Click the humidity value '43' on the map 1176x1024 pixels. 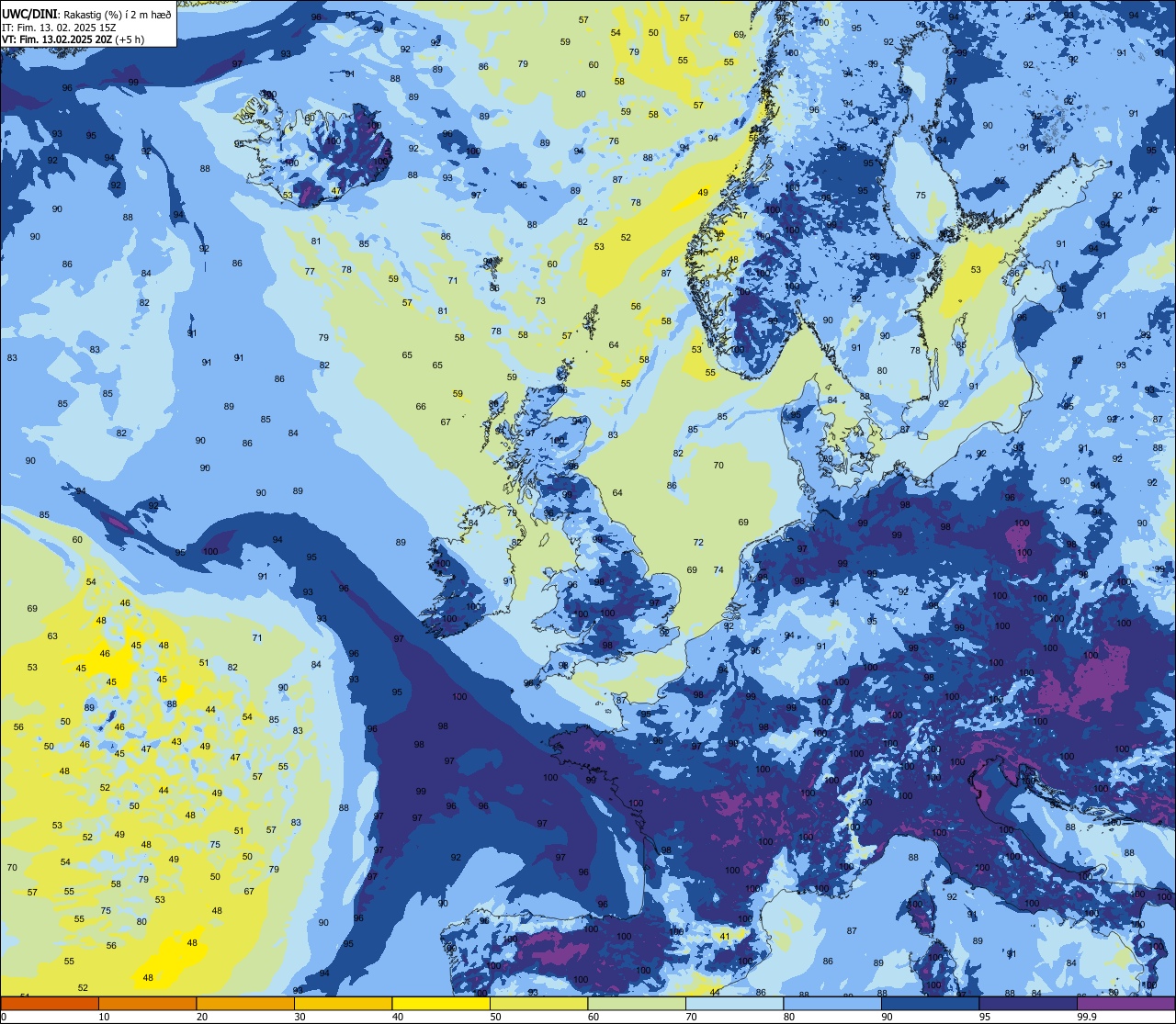coord(176,742)
